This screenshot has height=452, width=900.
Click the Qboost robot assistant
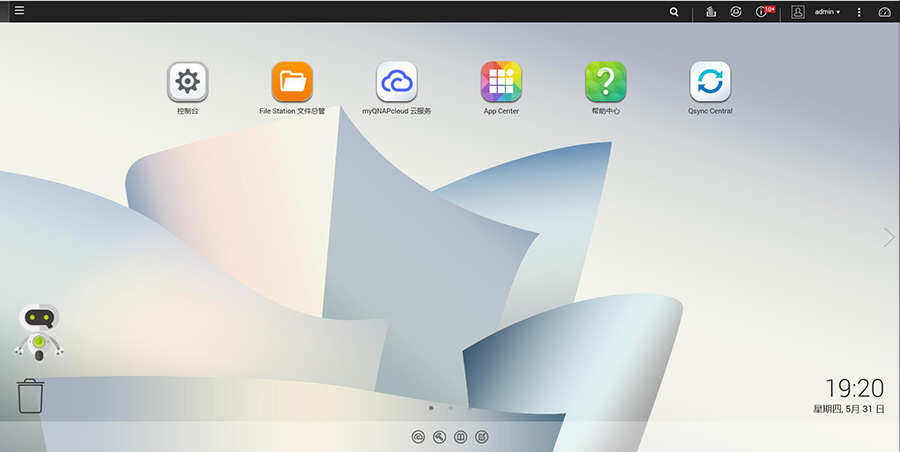pos(39,332)
